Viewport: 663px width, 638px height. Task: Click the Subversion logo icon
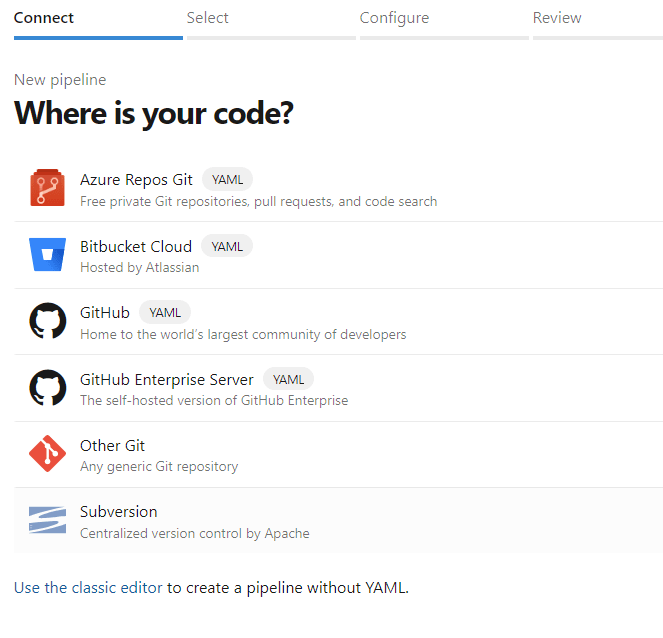tap(47, 520)
